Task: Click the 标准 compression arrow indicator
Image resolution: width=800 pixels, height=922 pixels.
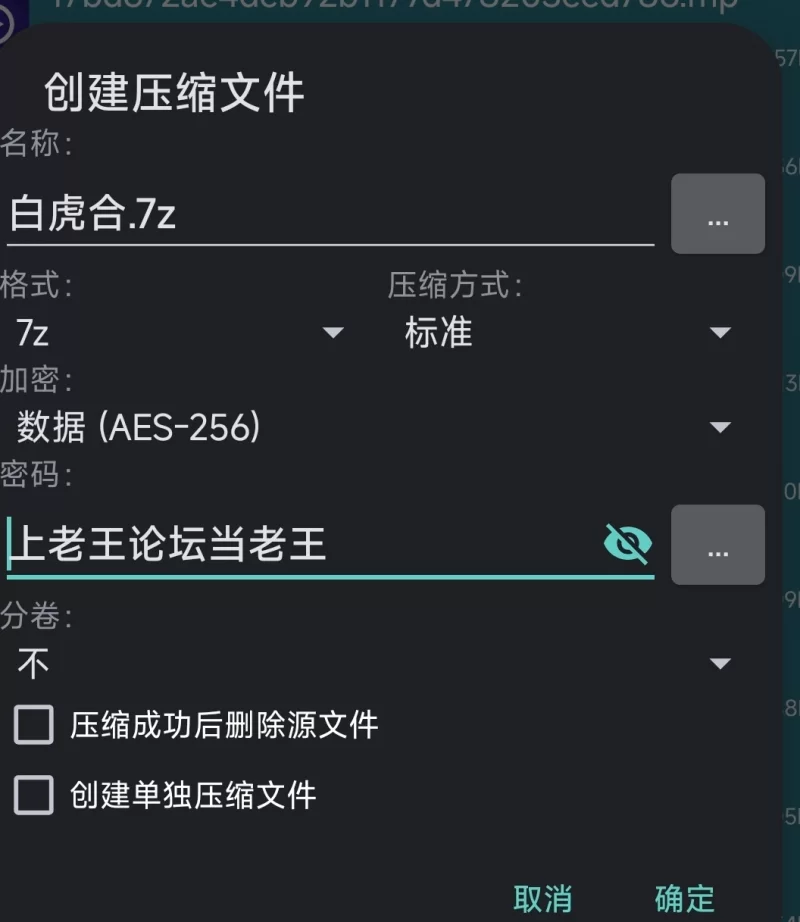Action: coord(720,332)
